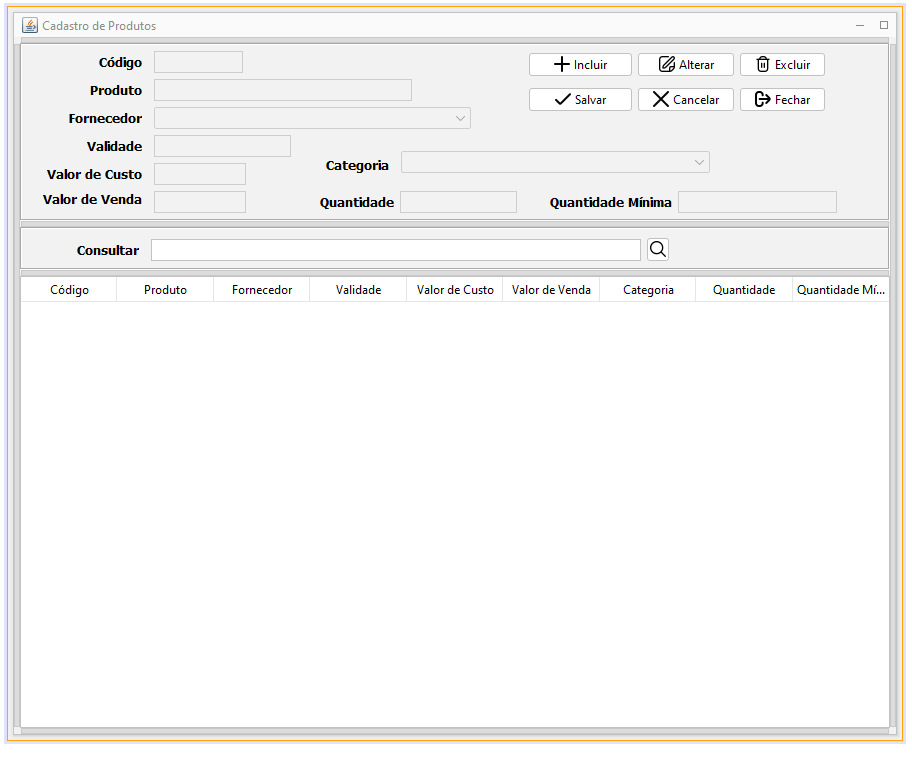
Task: Click the Fornecedor dropdown arrow
Action: 460,118
